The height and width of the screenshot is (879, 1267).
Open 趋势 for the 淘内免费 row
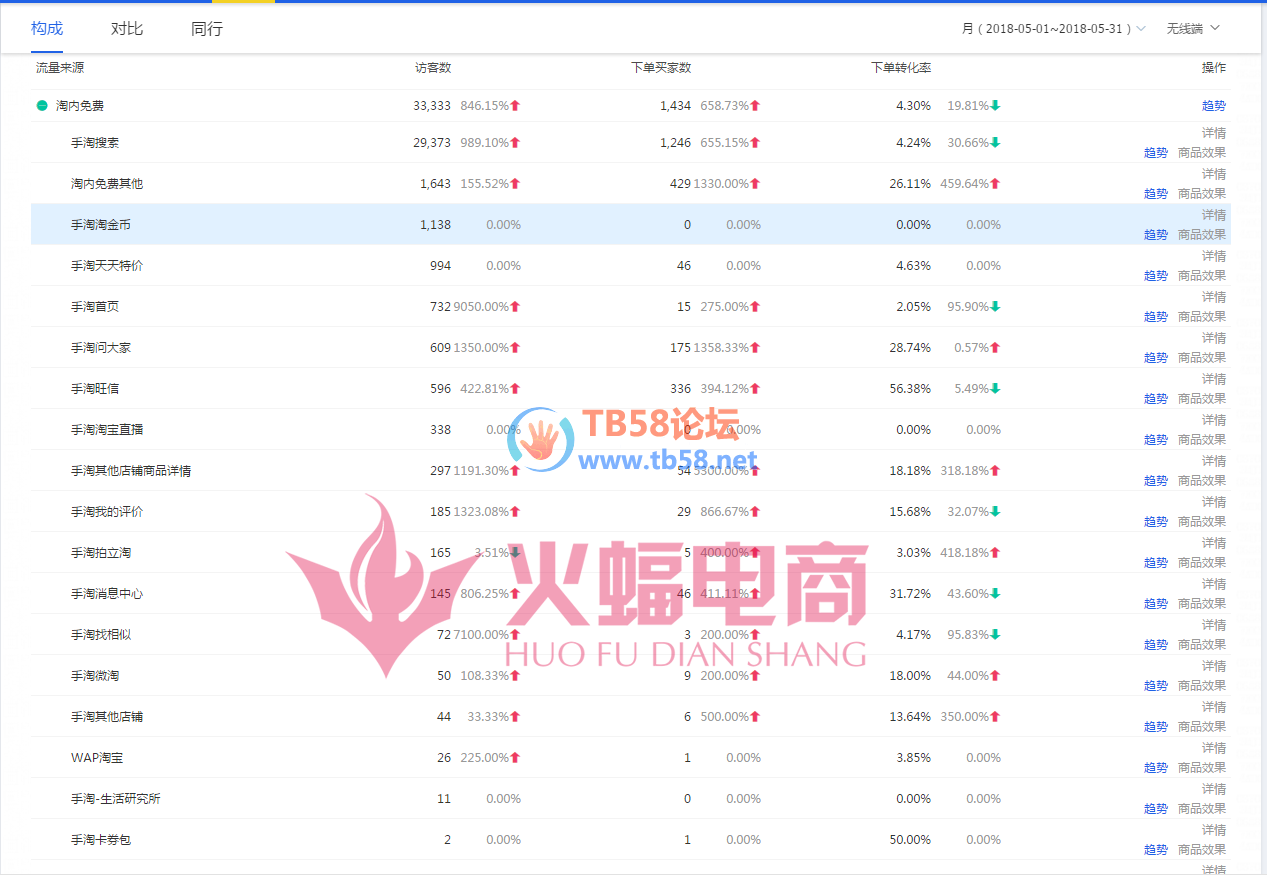coord(1214,105)
